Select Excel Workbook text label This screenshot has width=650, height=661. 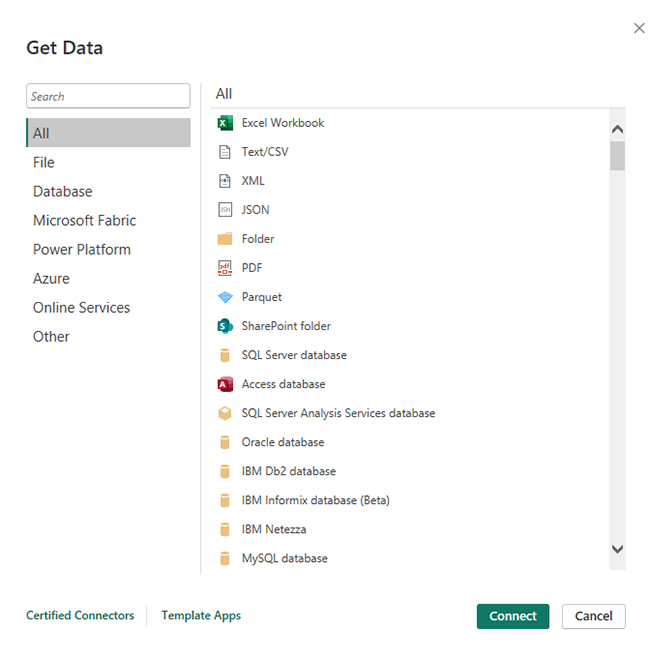point(283,123)
